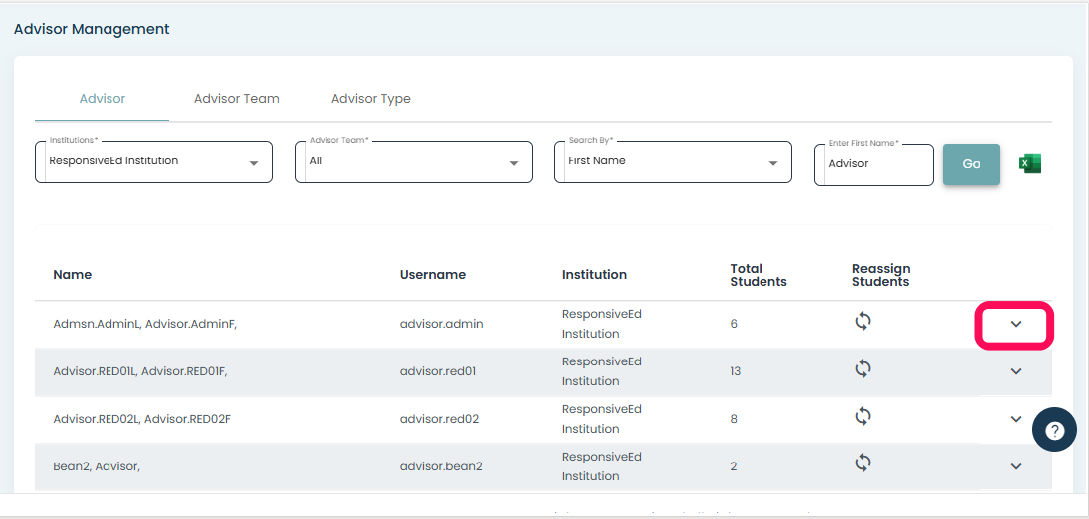This screenshot has width=1089, height=519.
Task: Click reassign students icon for advisor.admin
Action: 863,321
